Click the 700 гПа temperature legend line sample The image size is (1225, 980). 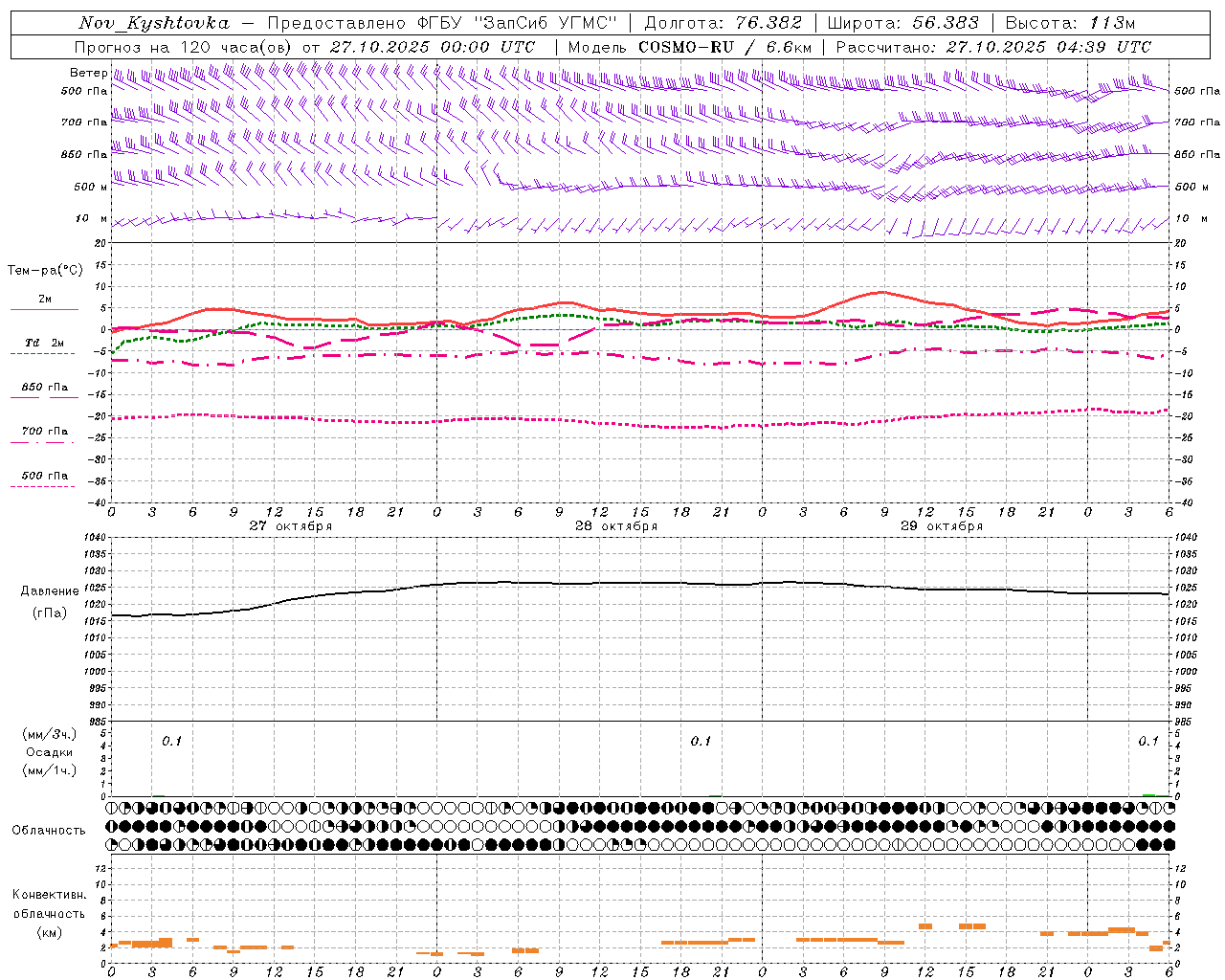[44, 441]
